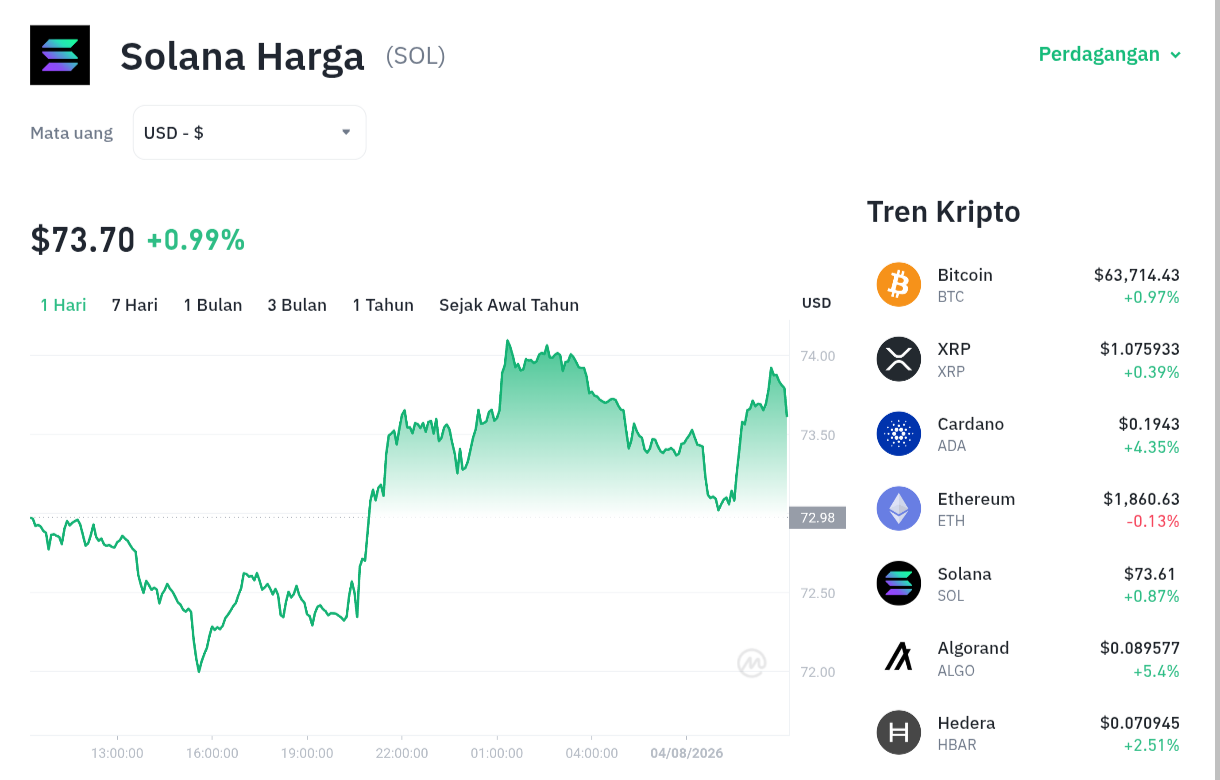Select the Algorand ALGO icon
The height and width of the screenshot is (780, 1220).
coord(899,657)
